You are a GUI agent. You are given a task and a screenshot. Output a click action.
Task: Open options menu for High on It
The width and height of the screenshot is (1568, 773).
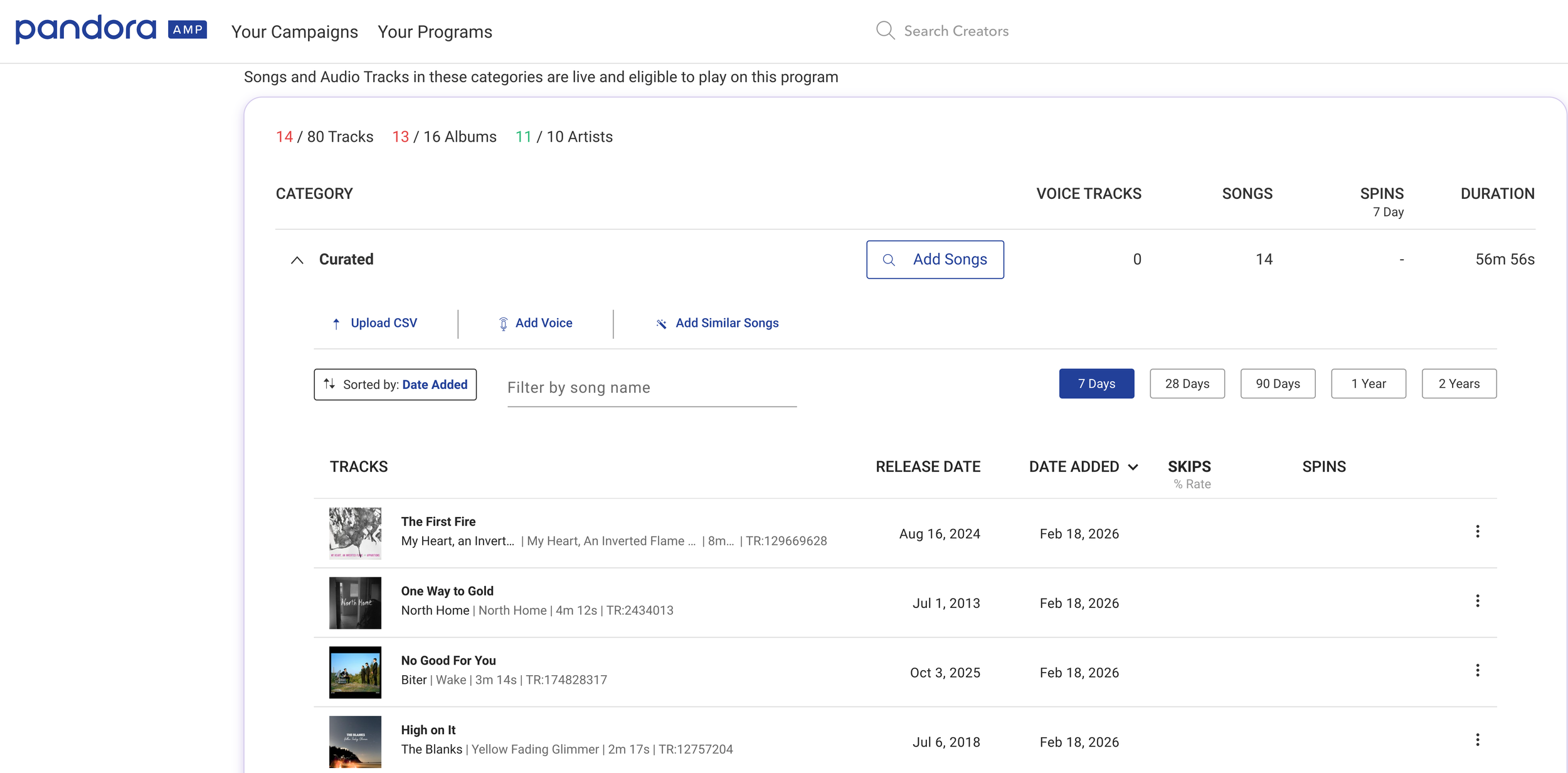coord(1477,740)
